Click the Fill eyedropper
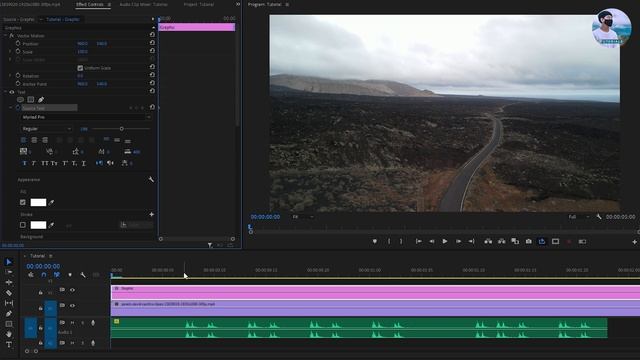The width and height of the screenshot is (640, 360). point(51,202)
